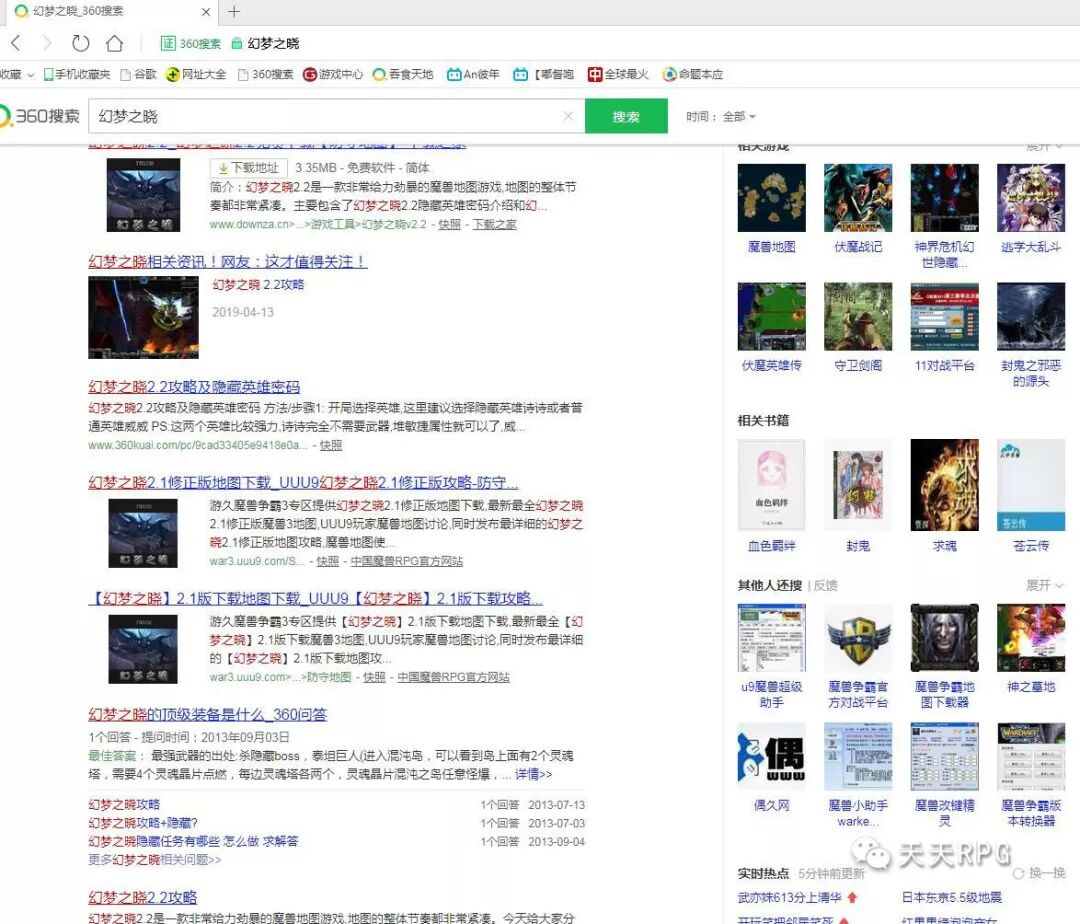Click the green 搜索 button
The height and width of the screenshot is (924, 1080).
(x=626, y=116)
